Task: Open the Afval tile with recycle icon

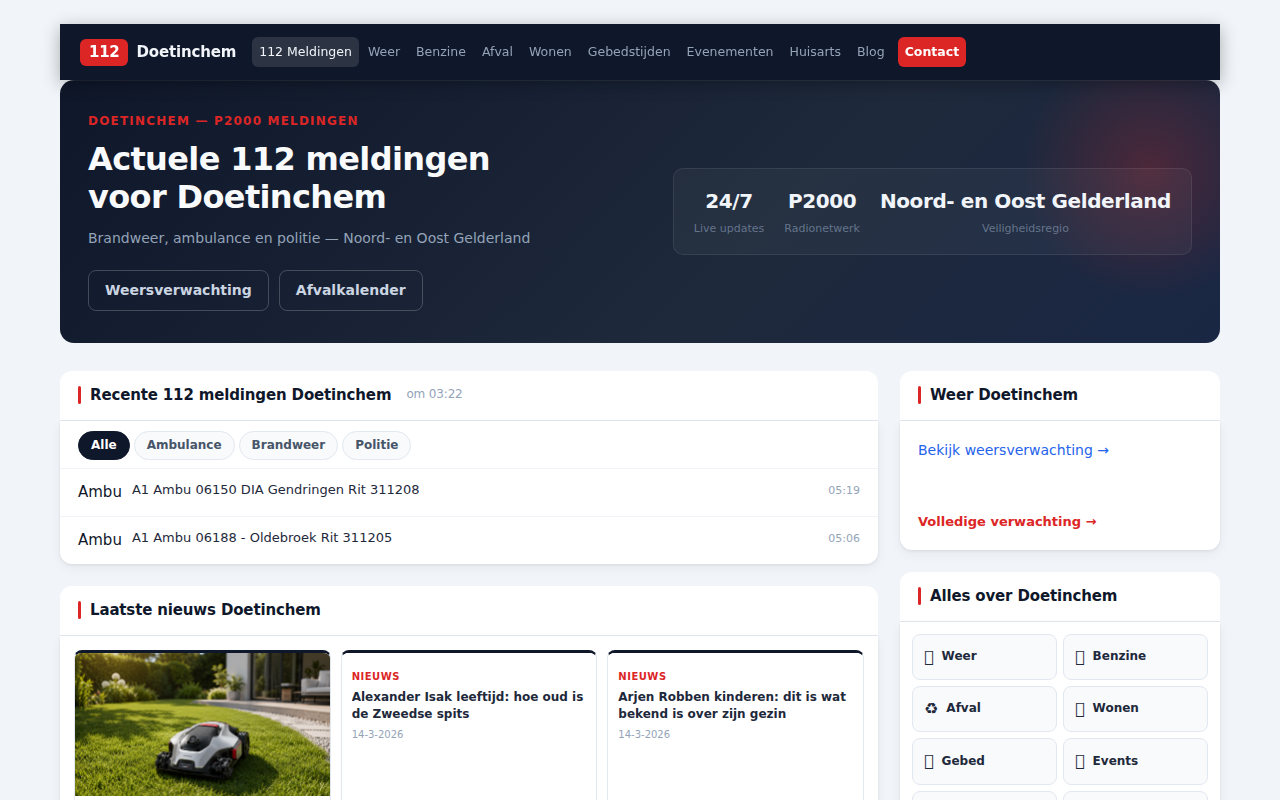Action: 984,708
